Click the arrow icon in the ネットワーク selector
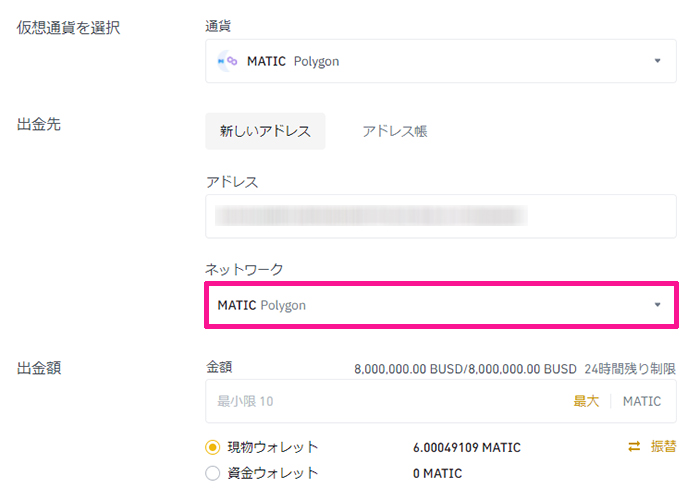Screen dimensions: 700x500 point(657,305)
